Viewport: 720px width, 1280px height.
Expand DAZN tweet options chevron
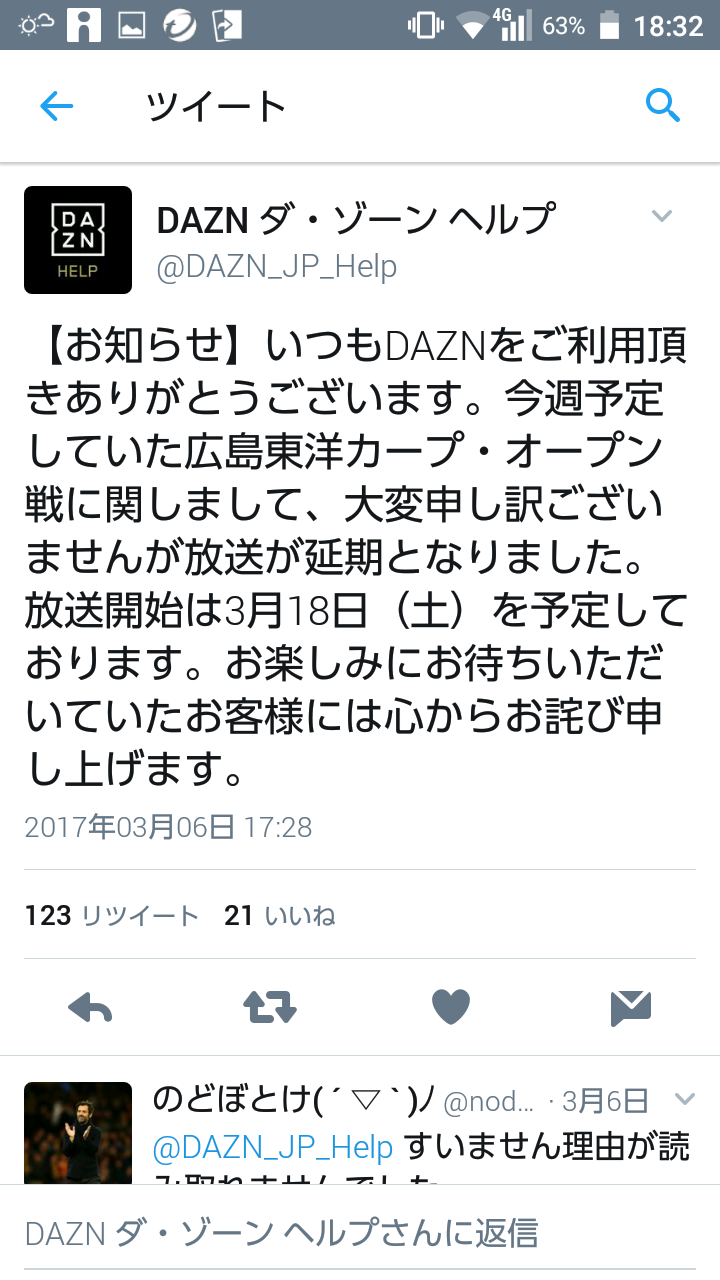tap(662, 216)
